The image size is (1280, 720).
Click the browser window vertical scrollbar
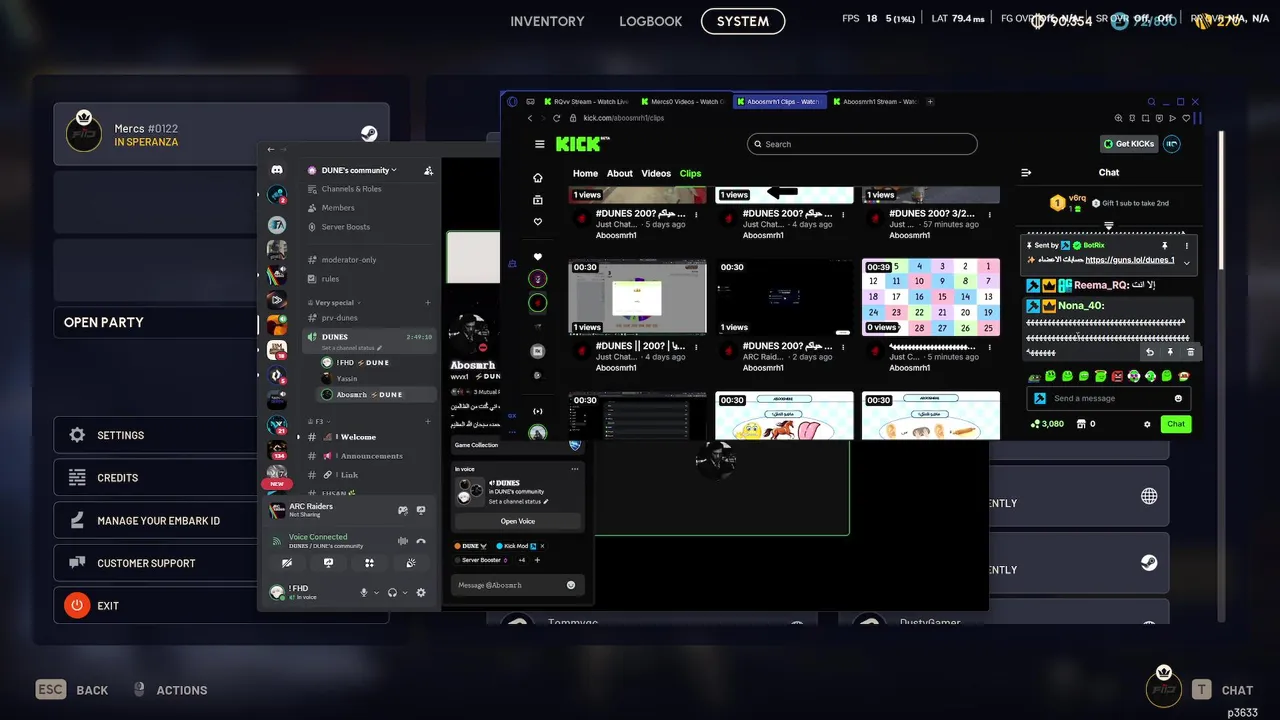coord(1222,200)
